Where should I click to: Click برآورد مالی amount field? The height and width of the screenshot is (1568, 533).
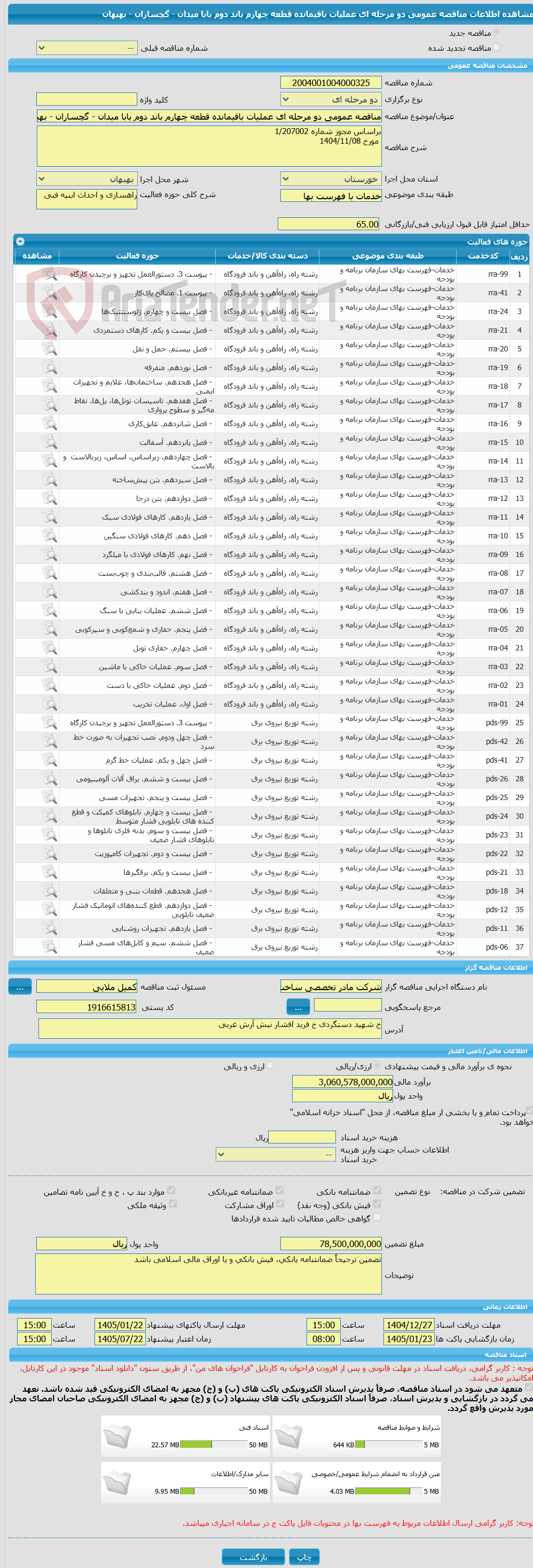coord(342,1081)
